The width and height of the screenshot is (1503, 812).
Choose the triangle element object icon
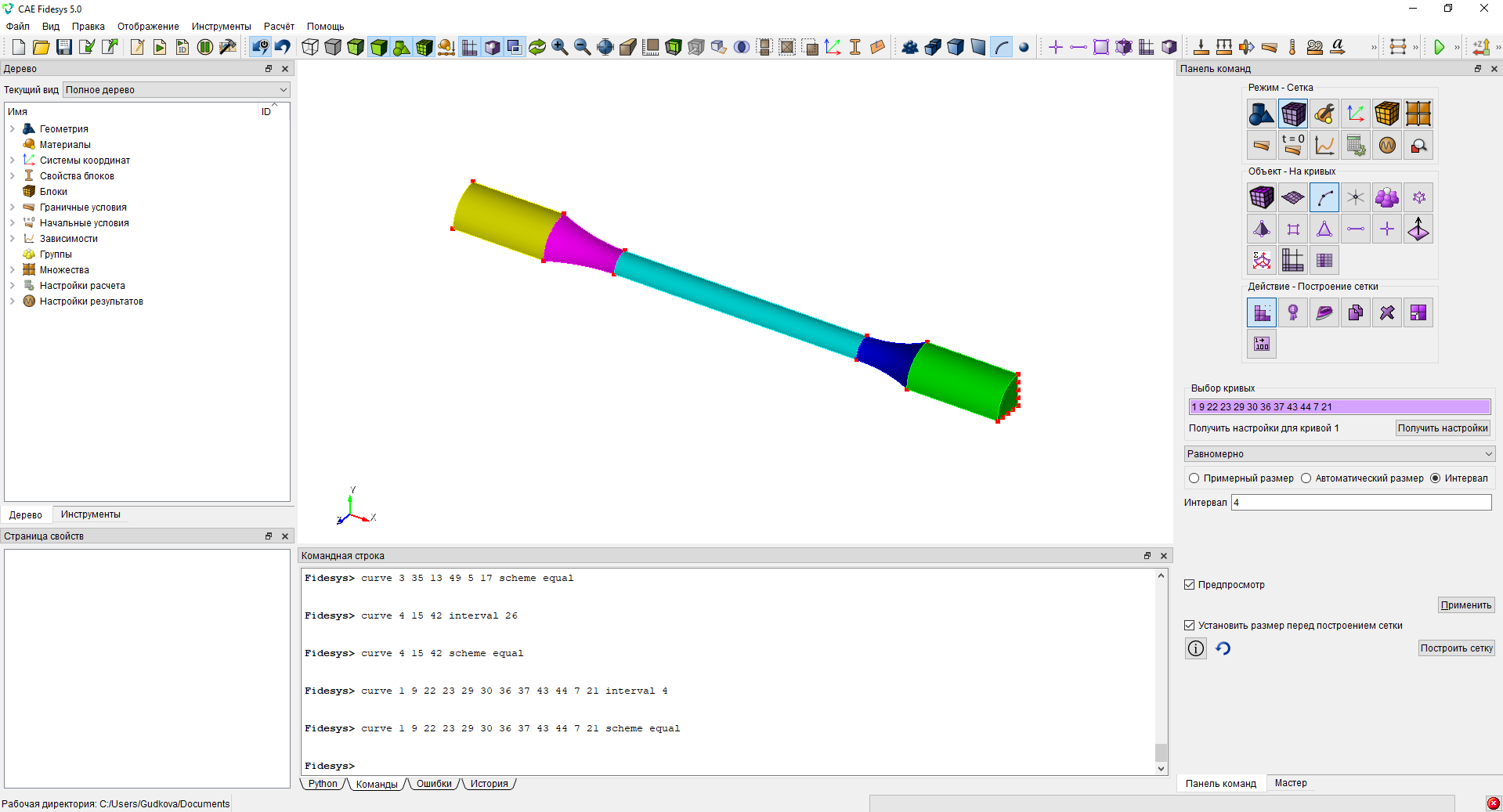click(1324, 229)
